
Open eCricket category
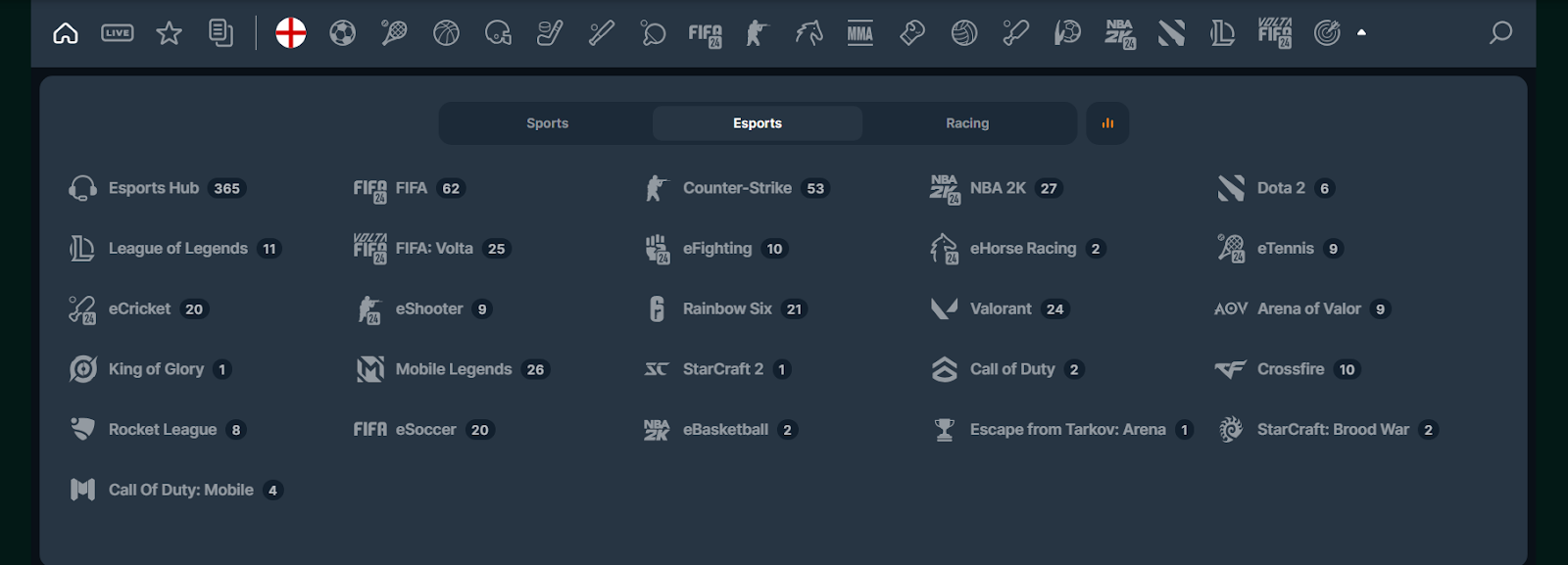tap(138, 309)
